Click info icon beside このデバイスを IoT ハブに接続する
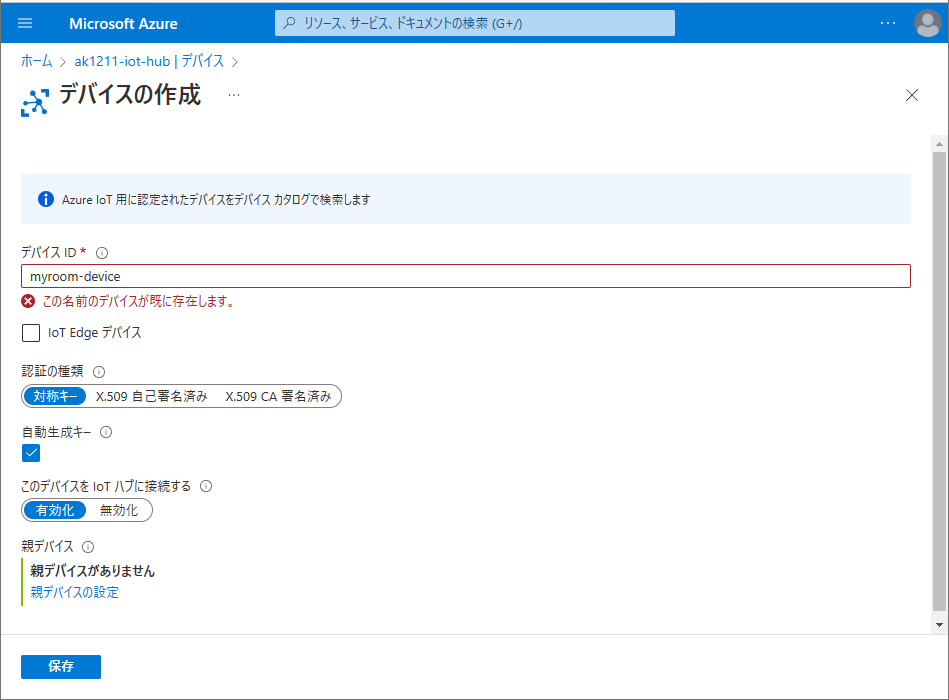This screenshot has height=700, width=949. click(x=206, y=487)
